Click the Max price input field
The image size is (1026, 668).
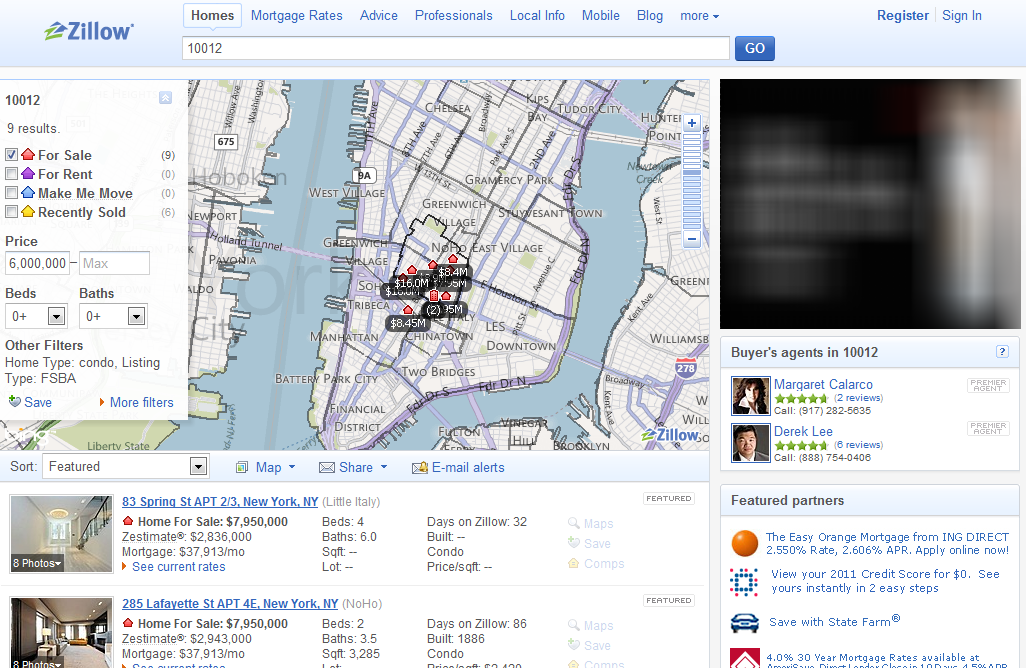point(114,264)
